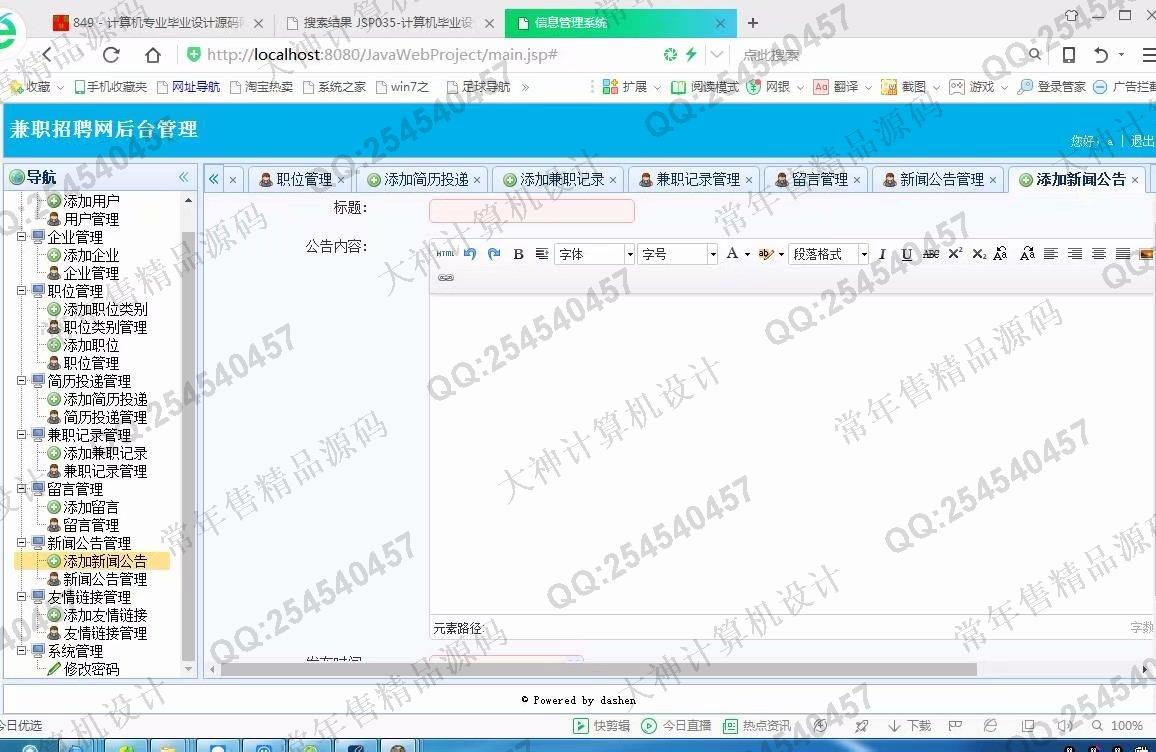Toggle HTML source view in editor
This screenshot has height=752, width=1156.
445,254
